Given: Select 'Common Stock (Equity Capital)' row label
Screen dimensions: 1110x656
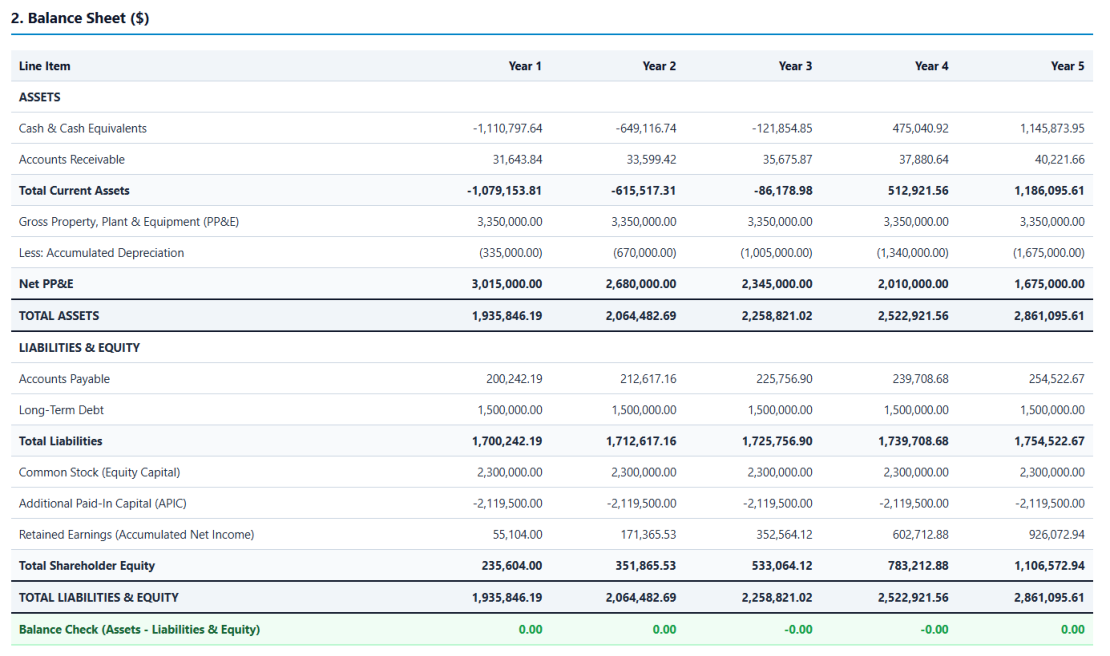Looking at the screenshot, I should tap(99, 472).
